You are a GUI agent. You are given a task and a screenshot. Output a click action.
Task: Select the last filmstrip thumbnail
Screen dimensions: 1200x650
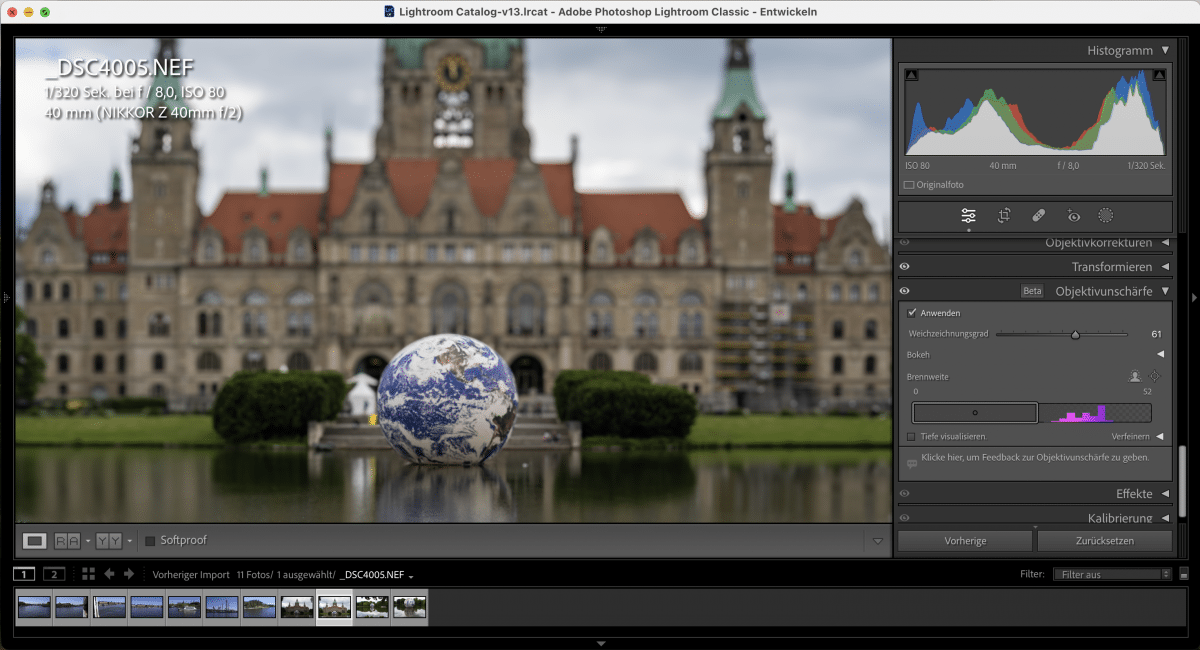410,607
